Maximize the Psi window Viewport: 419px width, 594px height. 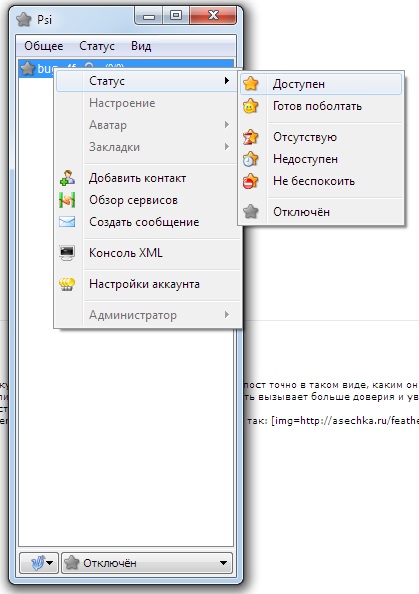(x=176, y=16)
